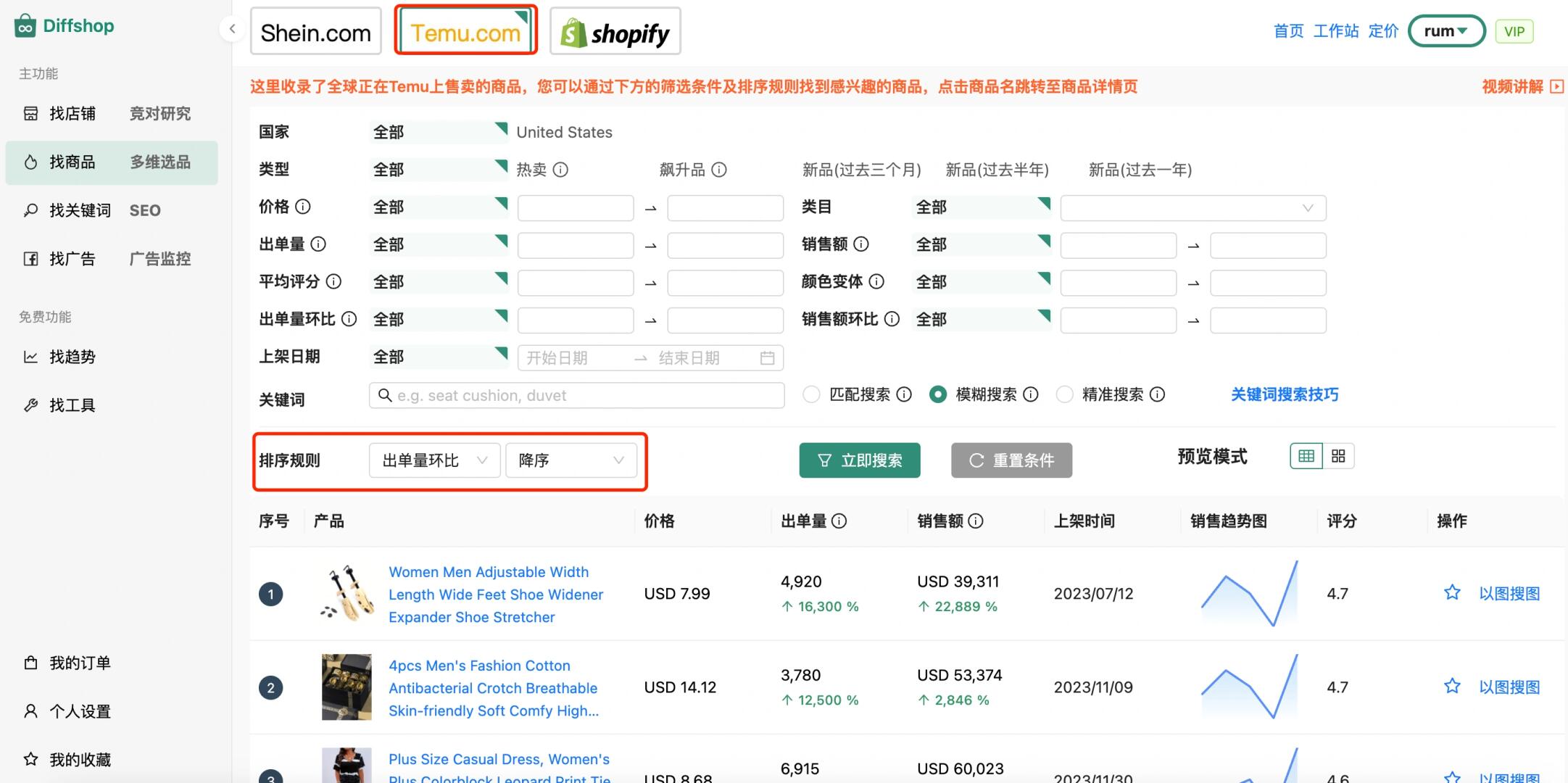Collapse the sidebar with the chevron button
Viewport: 1568px width, 783px height.
click(x=232, y=29)
